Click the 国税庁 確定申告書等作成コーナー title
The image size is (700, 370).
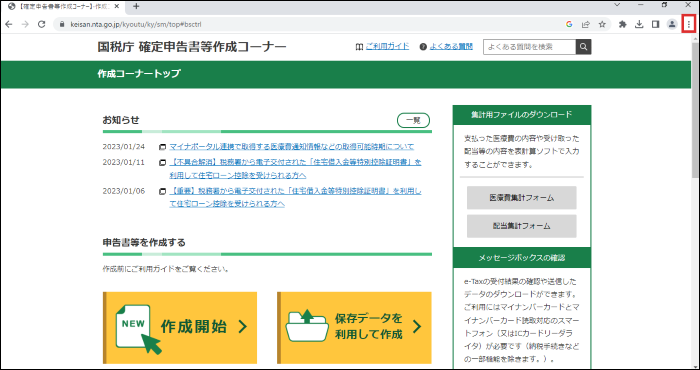(192, 47)
